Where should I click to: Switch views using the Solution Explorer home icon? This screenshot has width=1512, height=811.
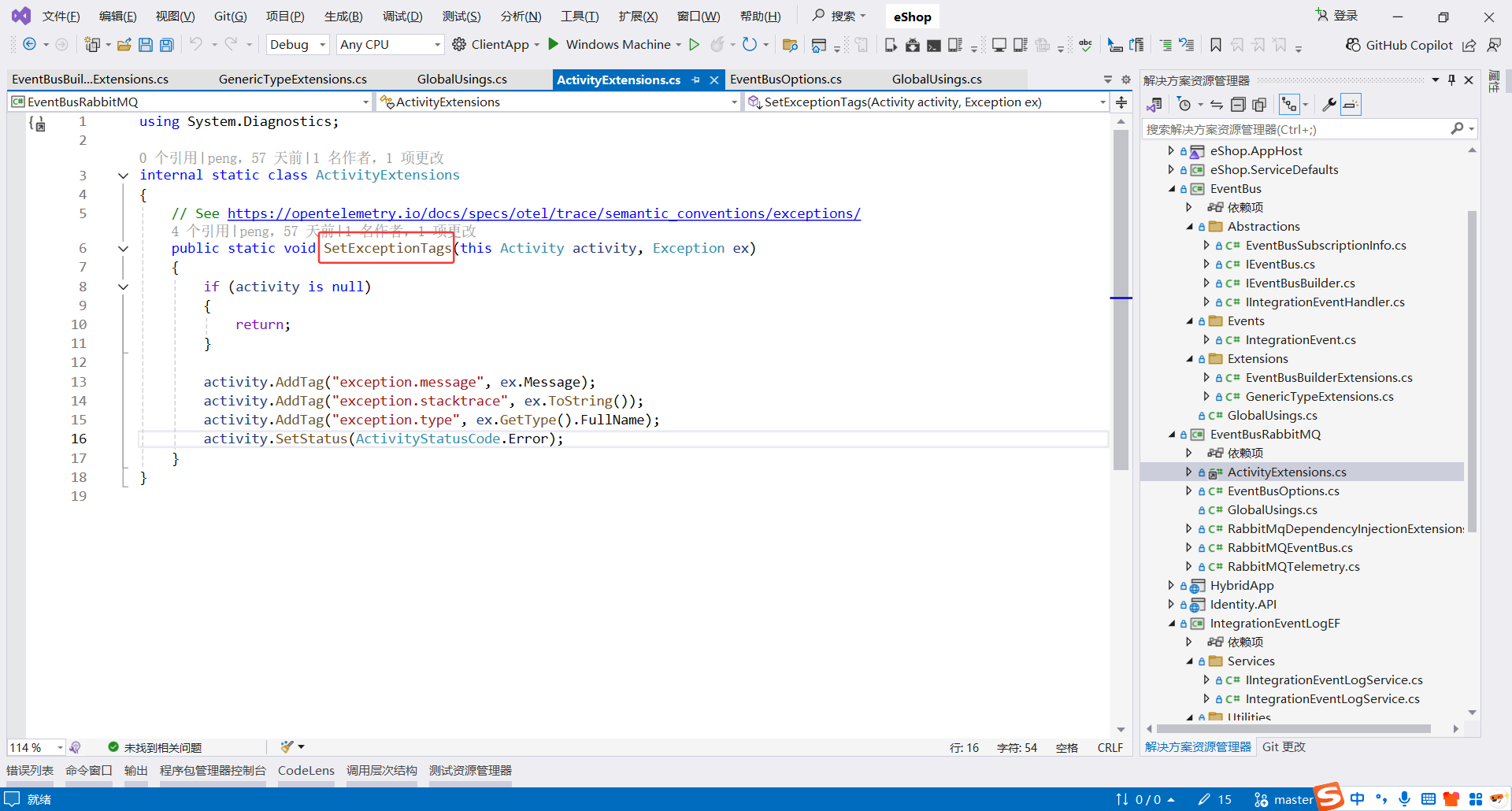(1154, 105)
